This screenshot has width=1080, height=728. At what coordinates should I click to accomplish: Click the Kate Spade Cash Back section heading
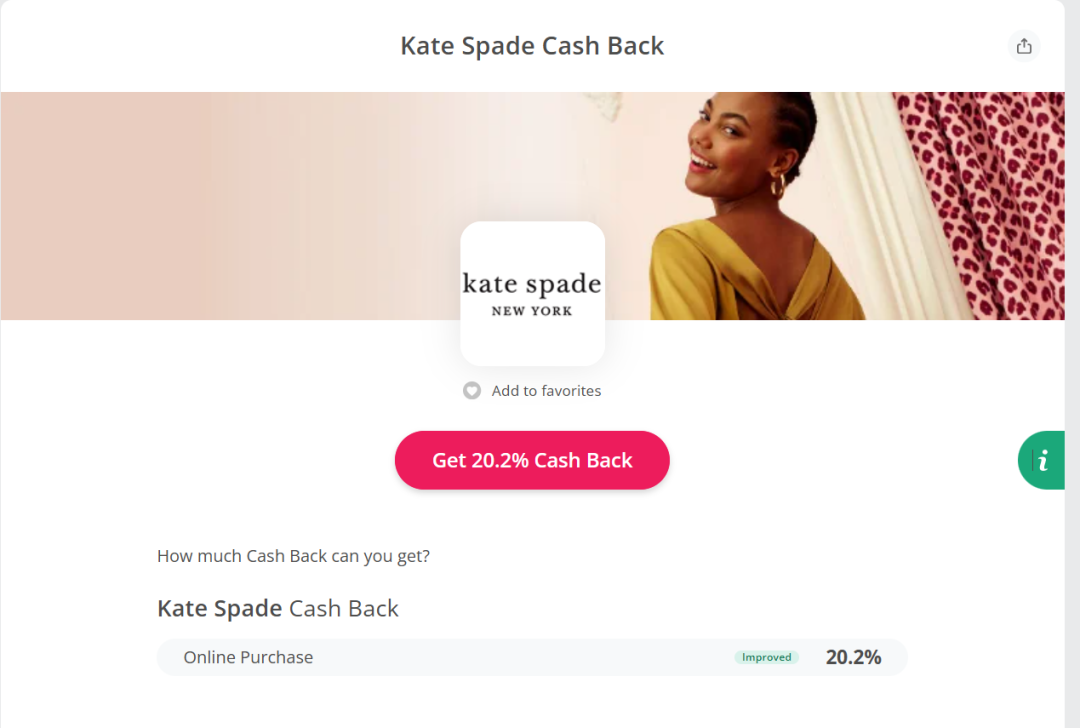point(278,609)
